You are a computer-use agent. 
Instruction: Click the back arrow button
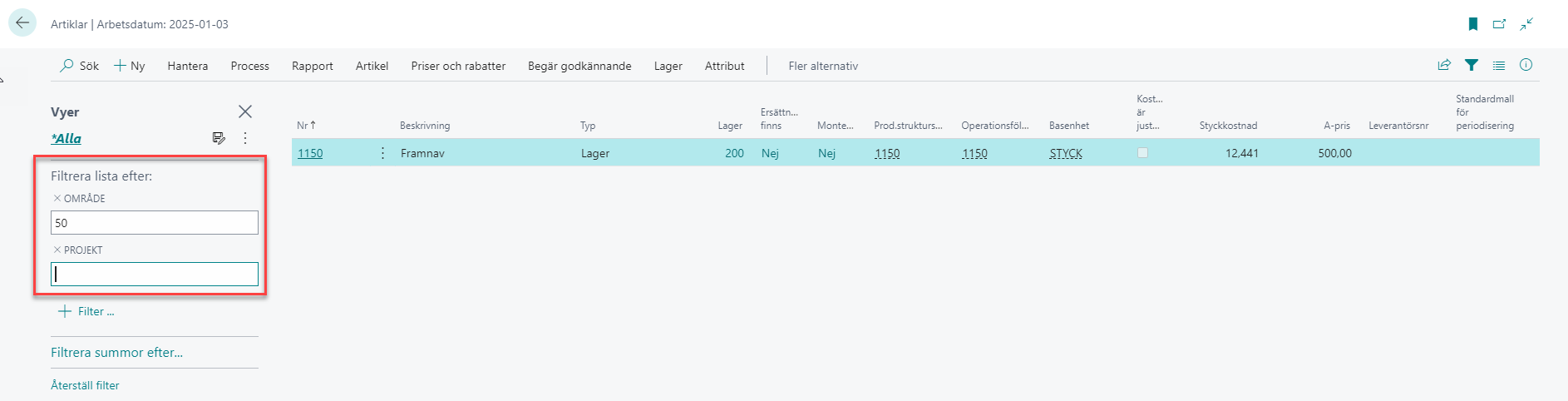[x=22, y=23]
